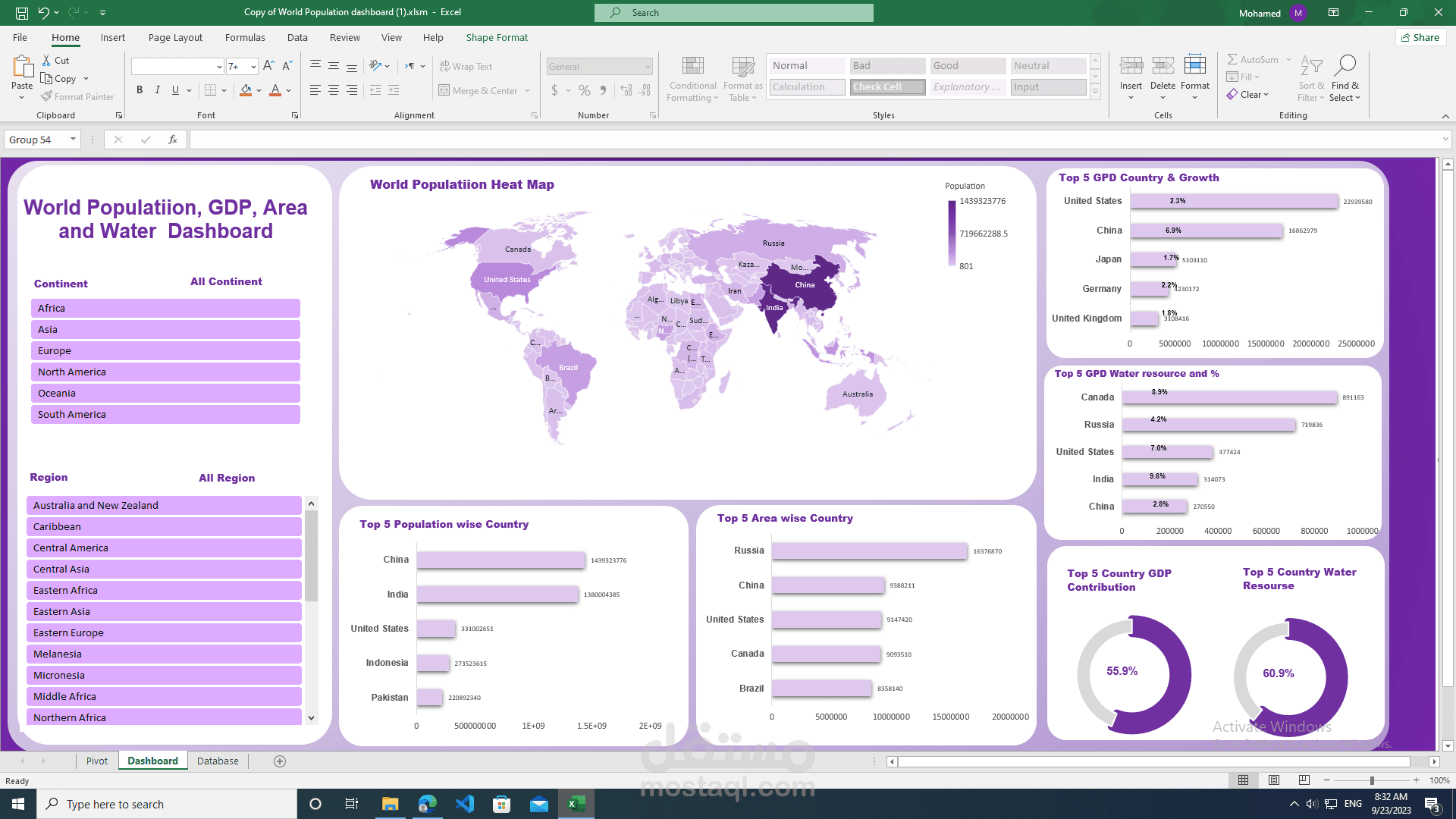
Task: Open Visual Studio Code from taskbar
Action: point(465,804)
